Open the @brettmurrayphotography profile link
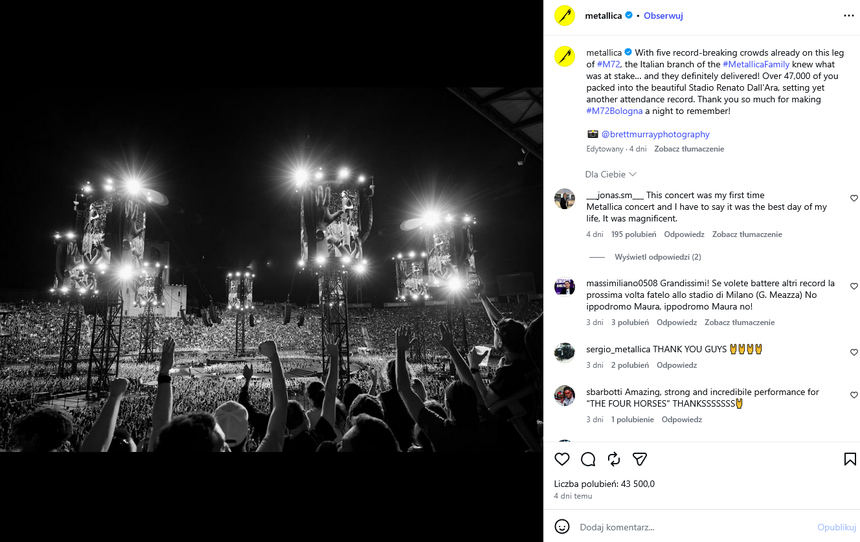The height and width of the screenshot is (542, 860). pyautogui.click(x=655, y=134)
